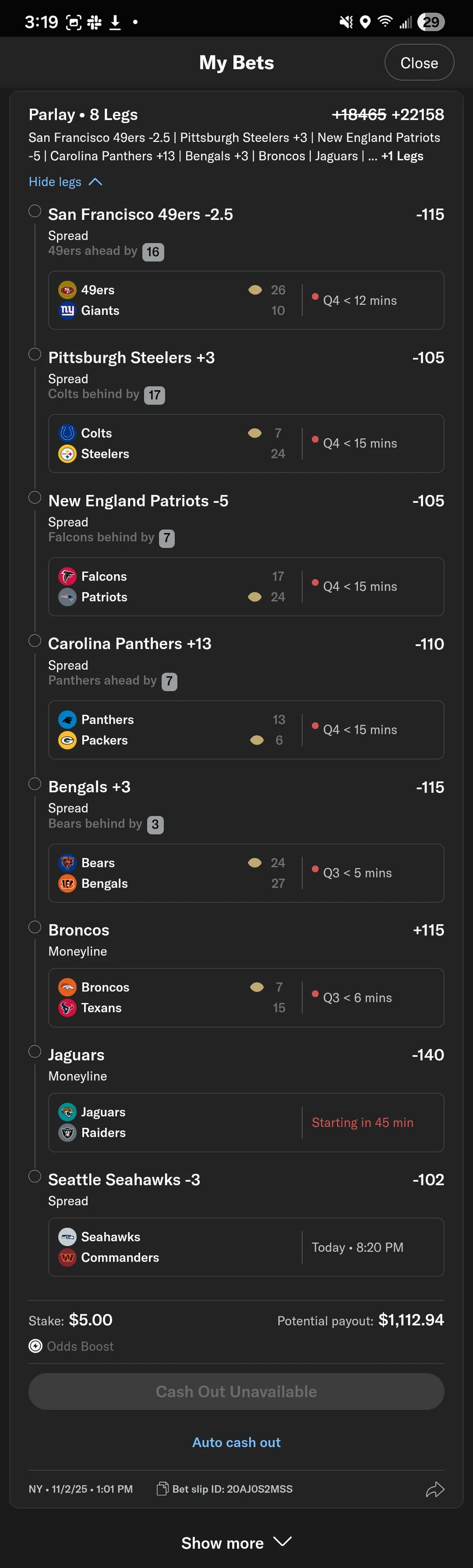This screenshot has height=1568, width=473.
Task: Click the Packers team logo
Action: [67, 741]
